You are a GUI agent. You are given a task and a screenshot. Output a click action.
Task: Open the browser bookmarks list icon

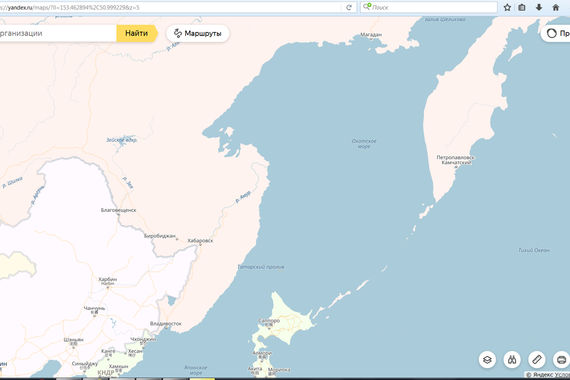tap(522, 7)
